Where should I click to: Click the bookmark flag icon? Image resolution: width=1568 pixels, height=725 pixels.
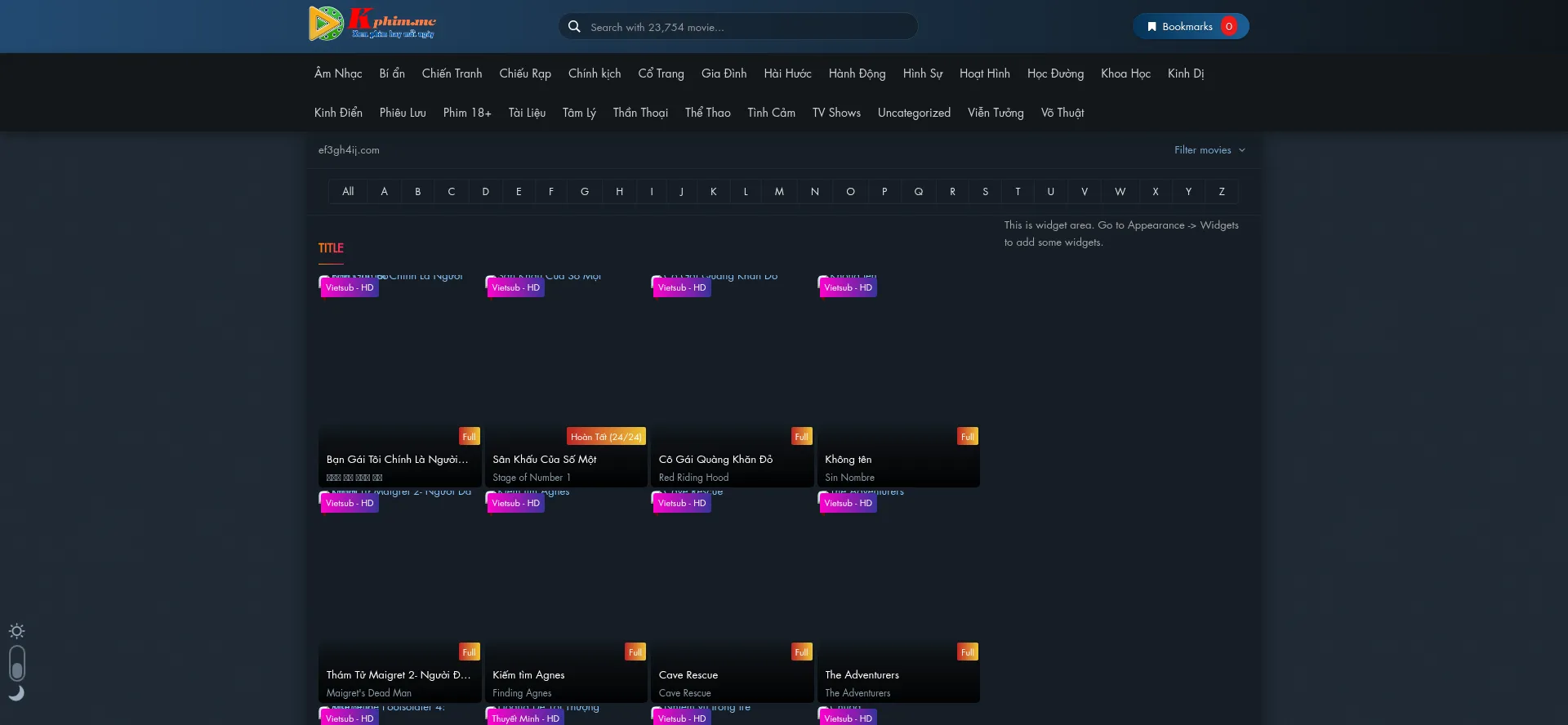click(1151, 27)
